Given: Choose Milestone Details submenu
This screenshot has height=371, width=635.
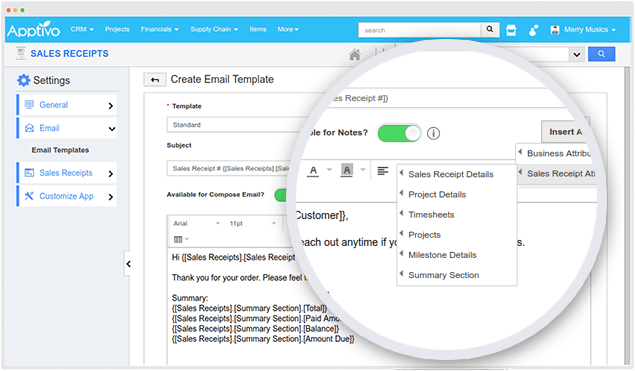Looking at the screenshot, I should point(457,255).
